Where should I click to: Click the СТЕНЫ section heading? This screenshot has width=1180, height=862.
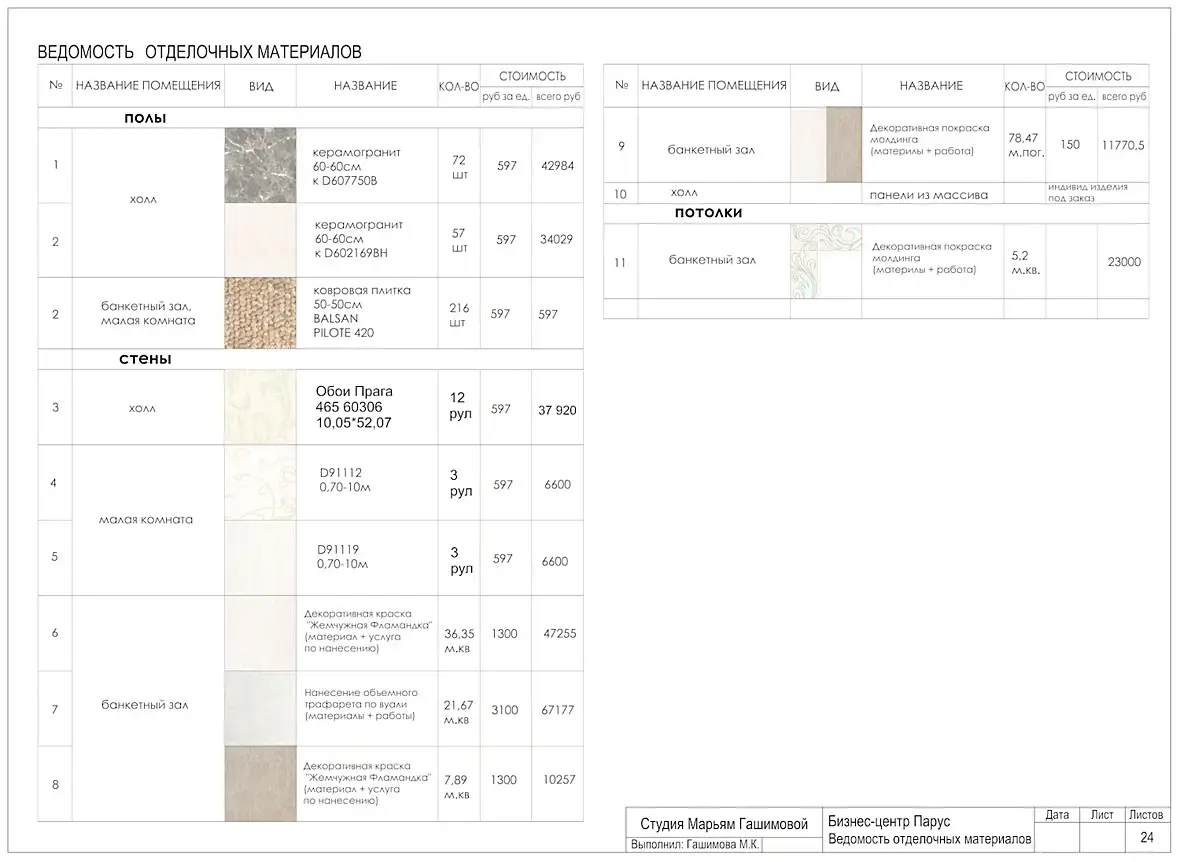tap(145, 359)
